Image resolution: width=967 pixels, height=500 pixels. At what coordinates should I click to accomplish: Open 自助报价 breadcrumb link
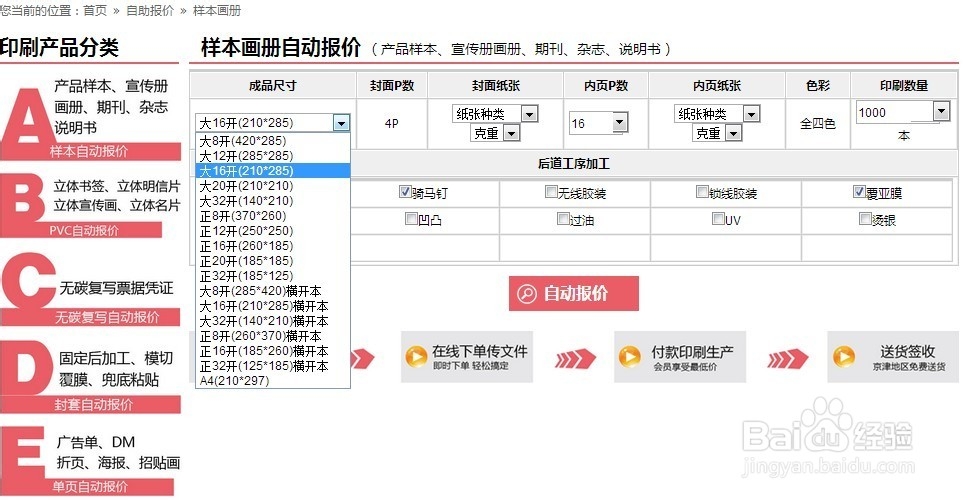150,10
